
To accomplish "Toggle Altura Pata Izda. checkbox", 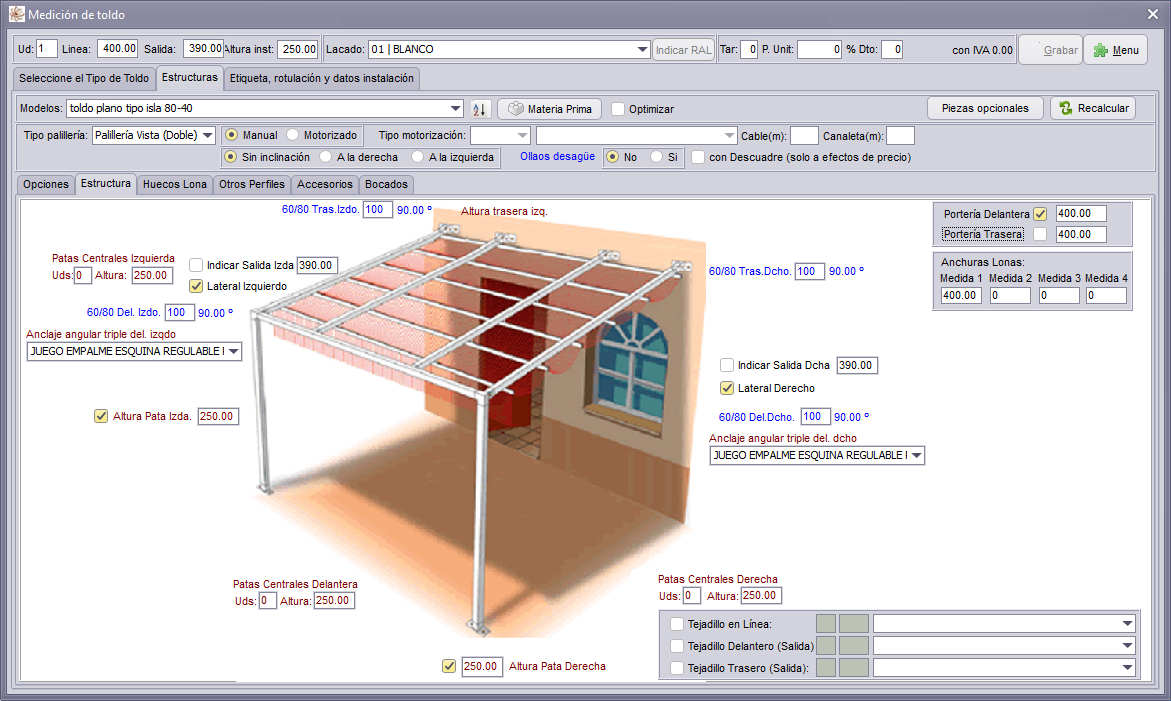I will coord(101,417).
